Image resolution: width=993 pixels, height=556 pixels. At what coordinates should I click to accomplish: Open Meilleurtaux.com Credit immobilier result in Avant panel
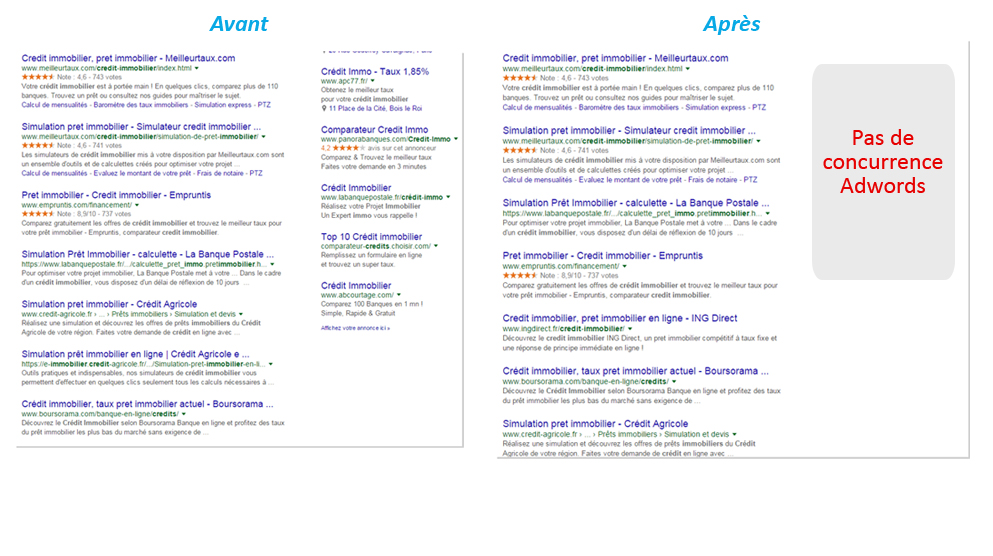128,58
